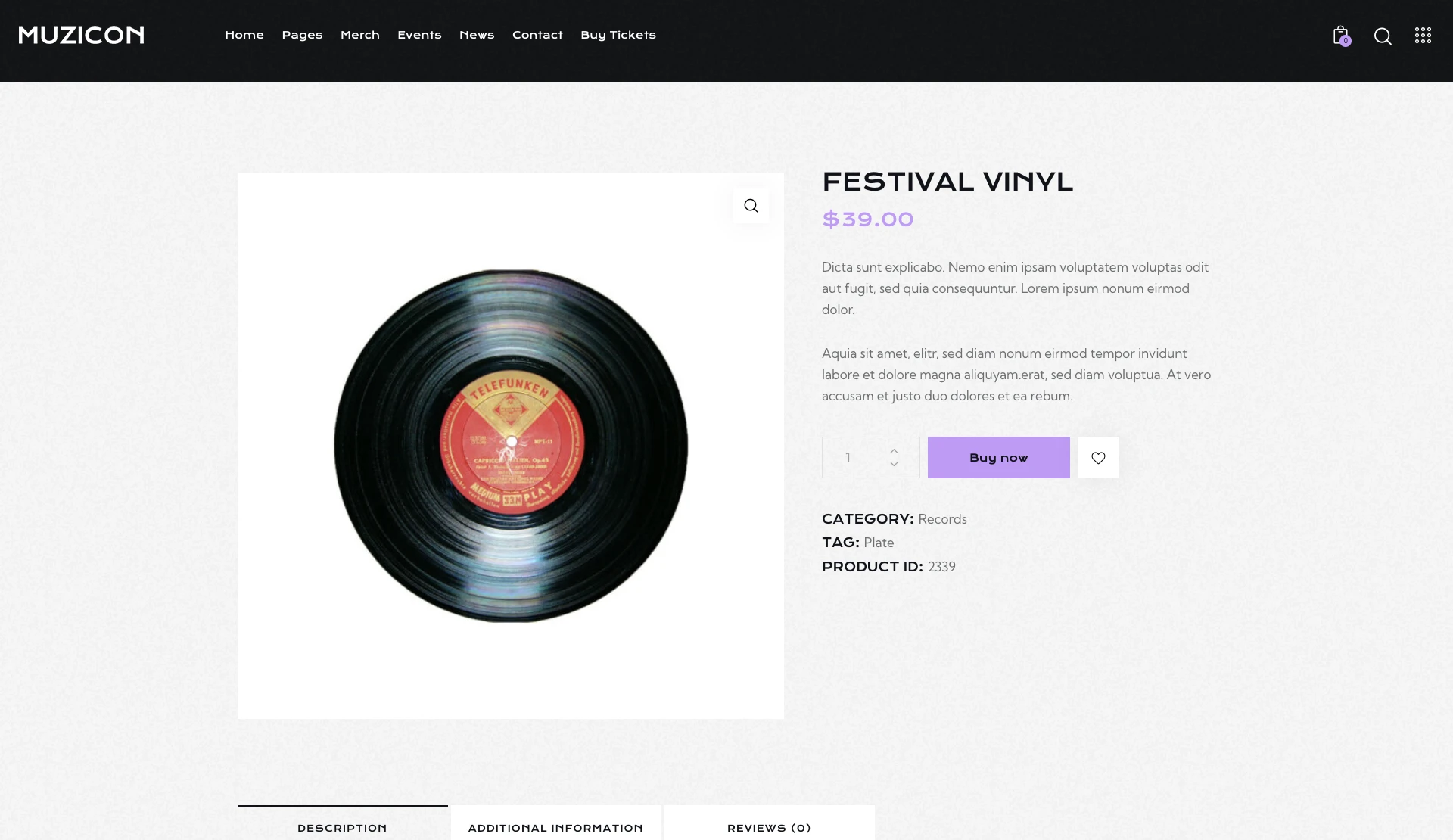Open the search magnifier in header

point(1383,36)
